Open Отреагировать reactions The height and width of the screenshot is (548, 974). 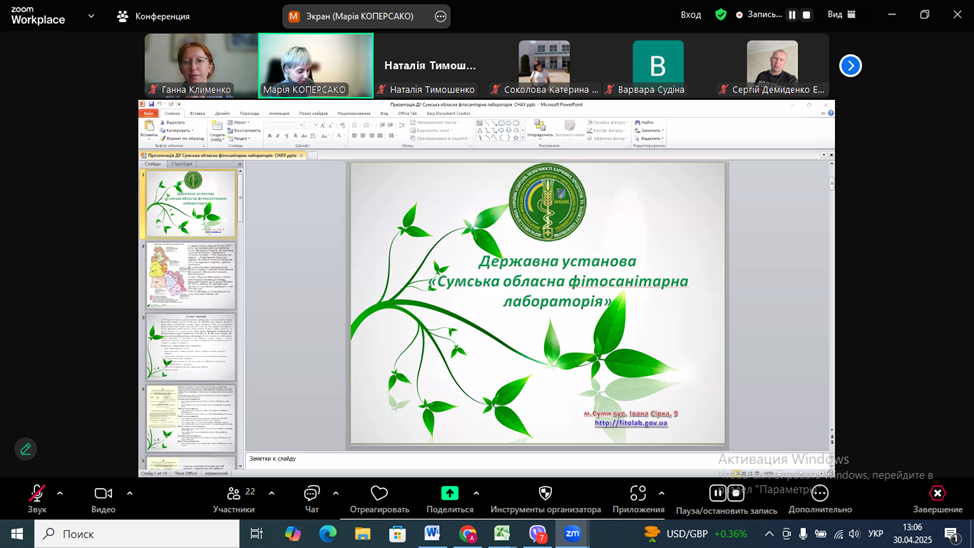379,500
